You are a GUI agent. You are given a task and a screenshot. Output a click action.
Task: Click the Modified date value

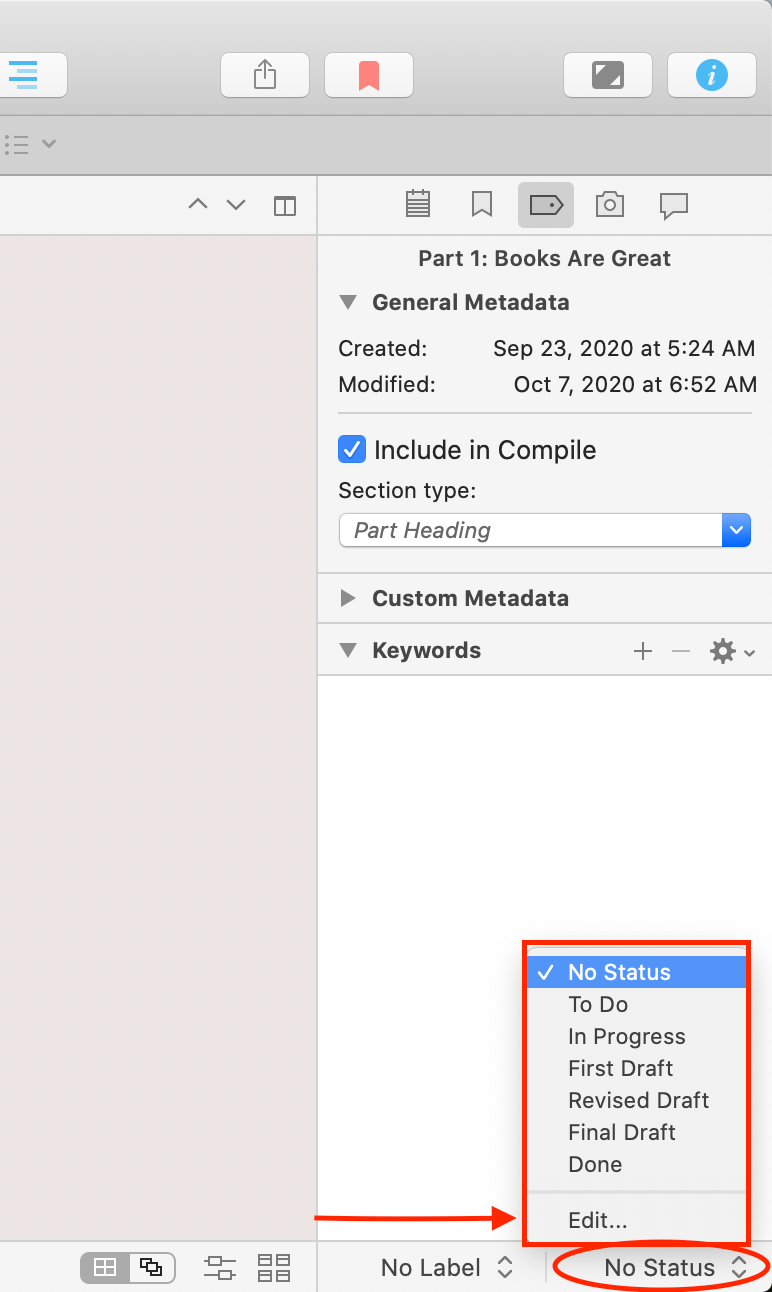point(635,384)
